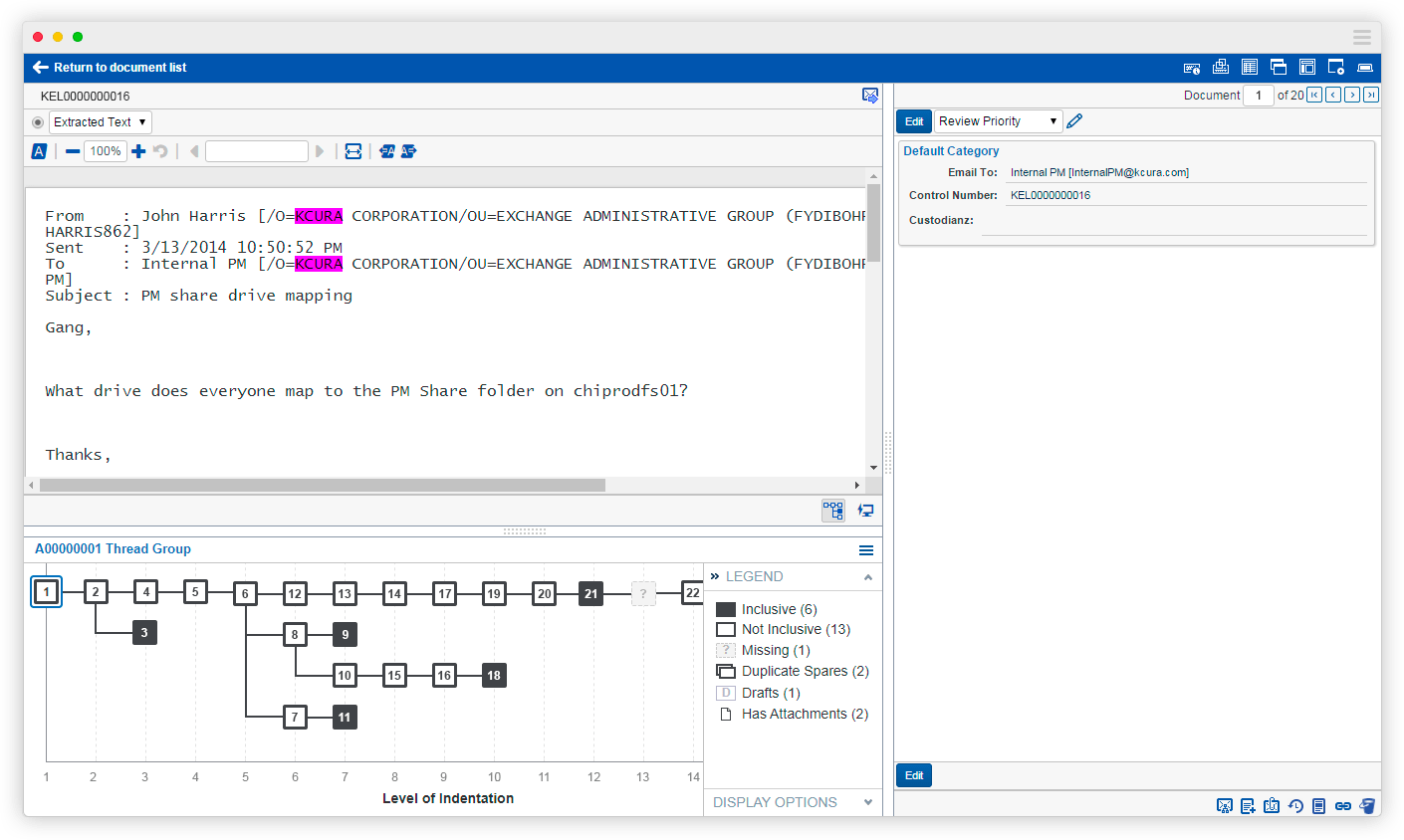Open the keyboard shortcuts legend icon
The width and height of the screenshot is (1404, 840).
(x=1192, y=67)
